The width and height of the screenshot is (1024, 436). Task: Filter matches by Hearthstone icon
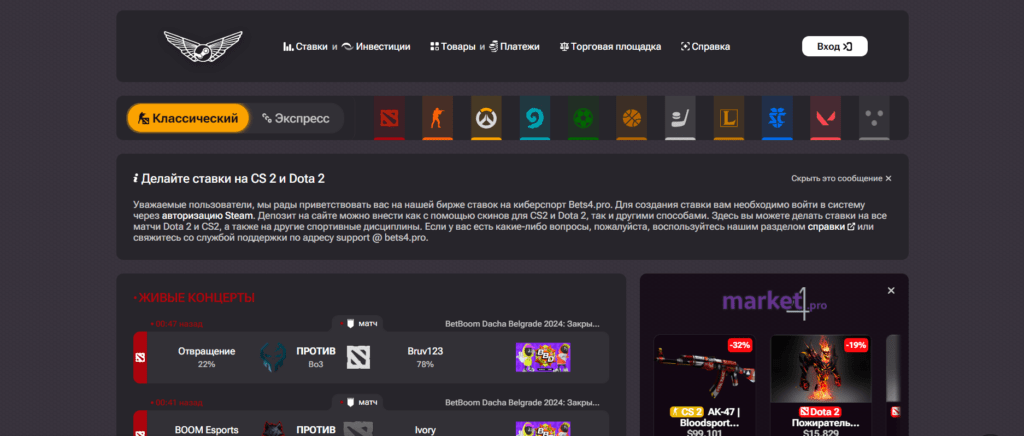tap(535, 117)
